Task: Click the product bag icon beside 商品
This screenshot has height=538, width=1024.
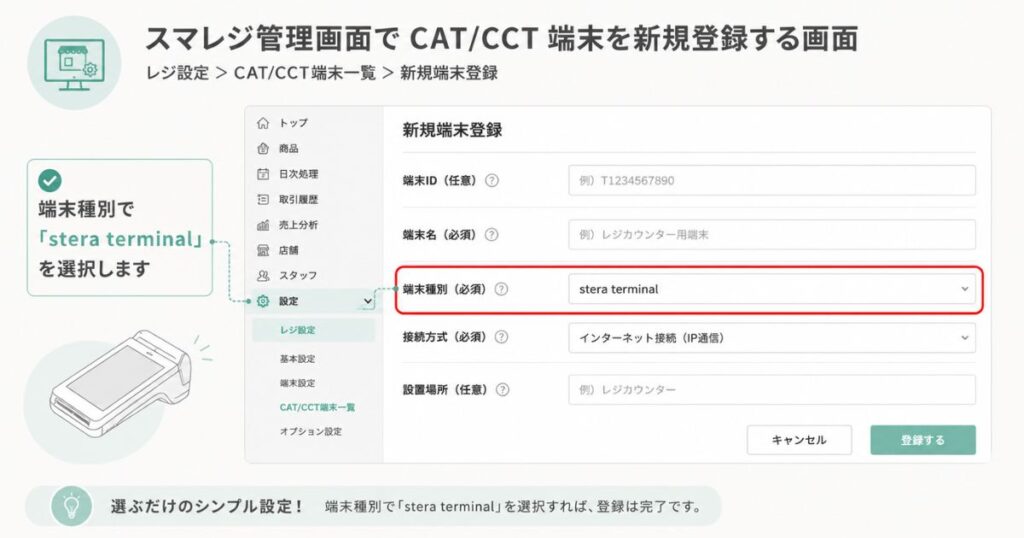Action: coord(263,148)
